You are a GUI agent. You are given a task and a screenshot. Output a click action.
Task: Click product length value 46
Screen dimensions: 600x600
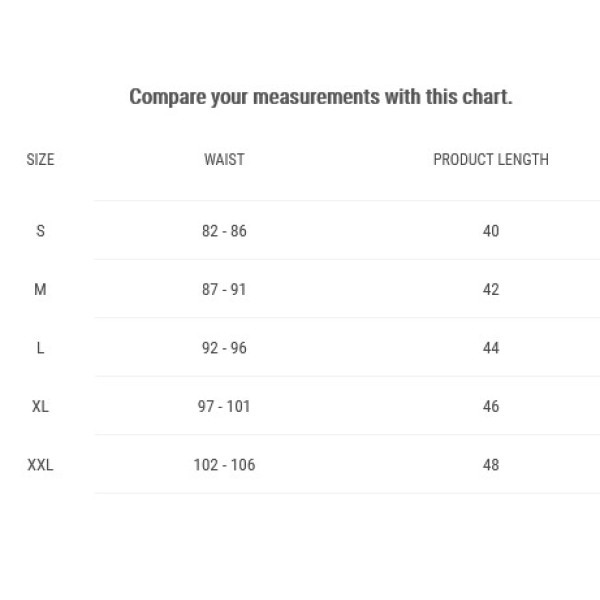pyautogui.click(x=491, y=406)
